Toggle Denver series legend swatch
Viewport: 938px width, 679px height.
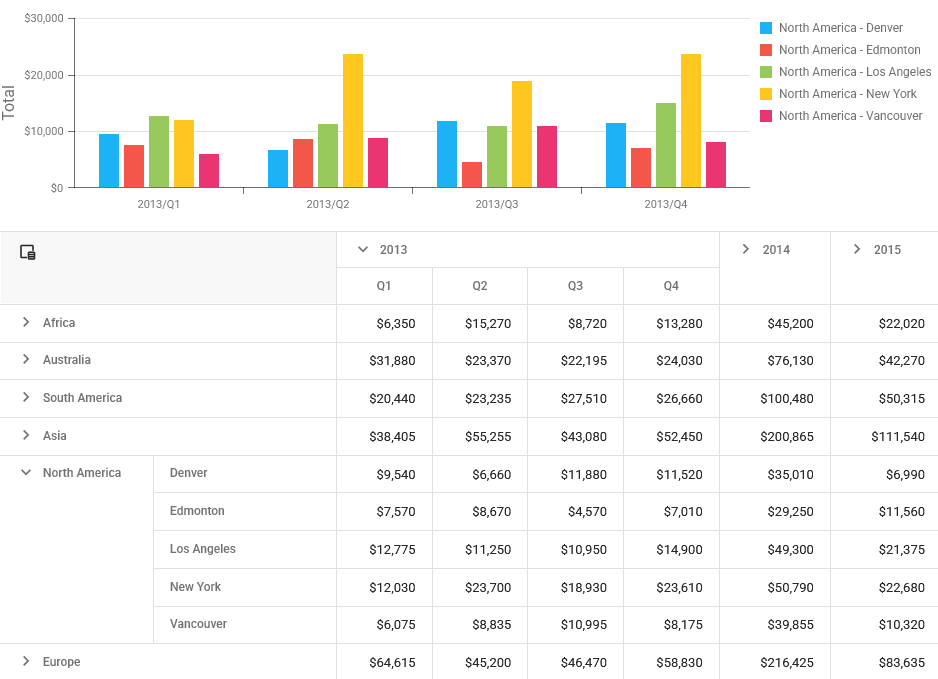pos(766,28)
